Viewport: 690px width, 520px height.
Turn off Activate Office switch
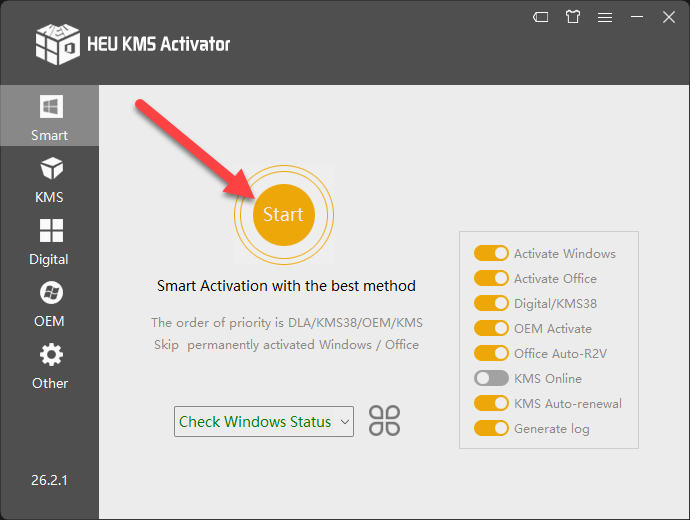[x=491, y=278]
